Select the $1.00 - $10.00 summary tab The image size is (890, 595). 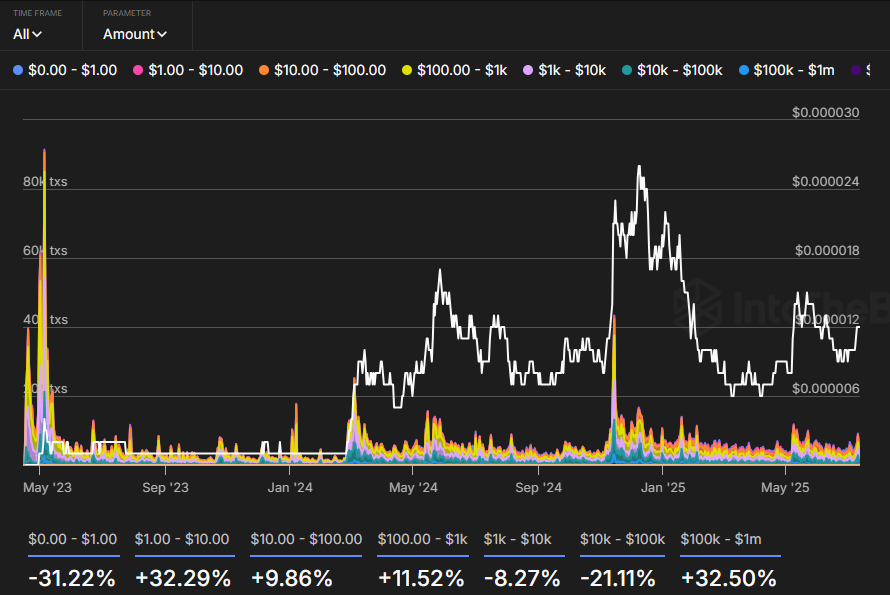coord(182,539)
